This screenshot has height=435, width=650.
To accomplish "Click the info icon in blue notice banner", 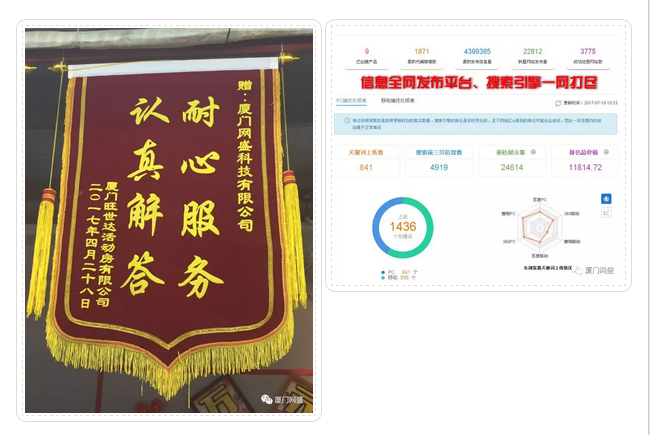I will point(345,119).
